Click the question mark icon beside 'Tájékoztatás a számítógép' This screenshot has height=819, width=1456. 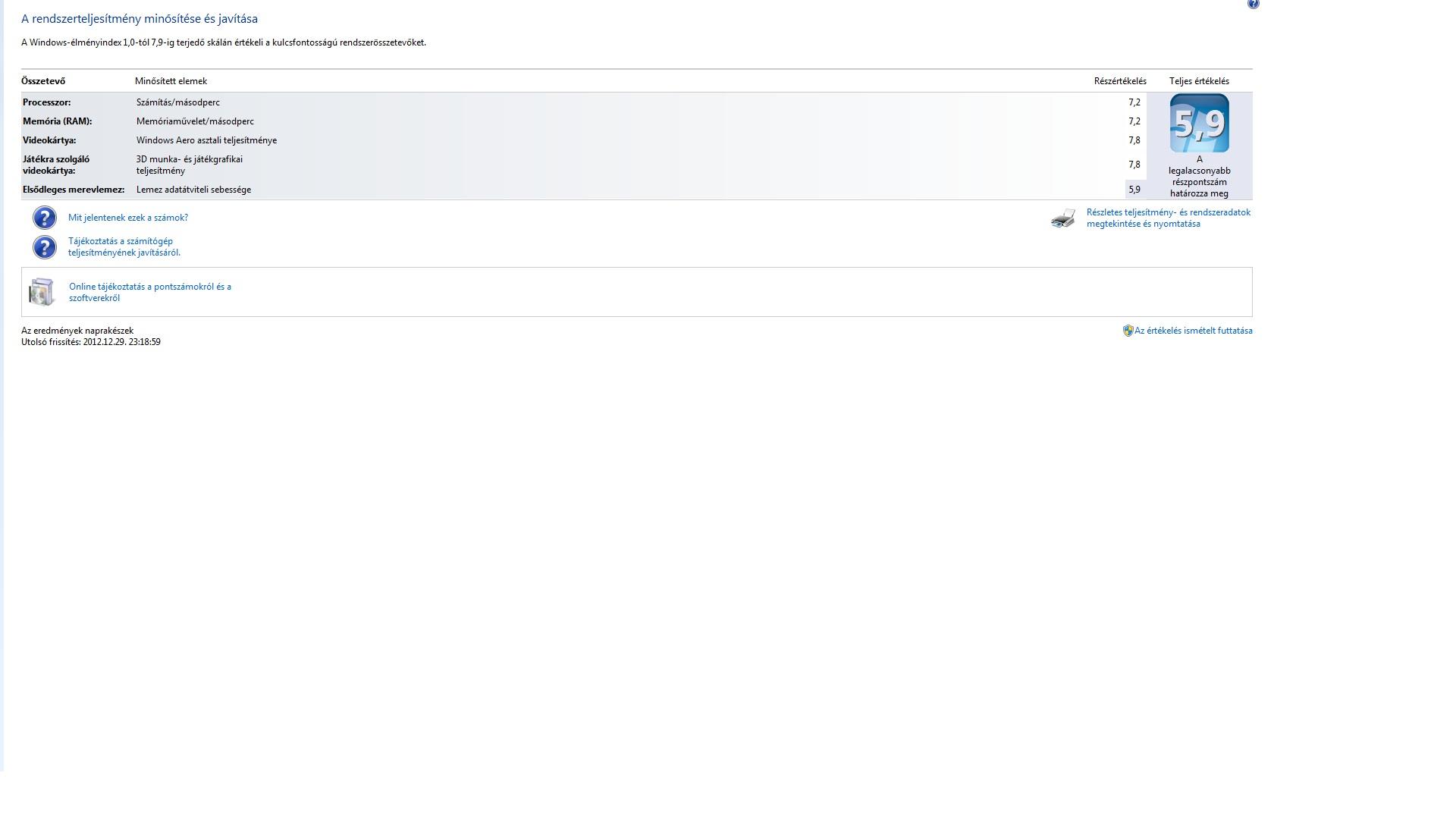click(x=45, y=247)
